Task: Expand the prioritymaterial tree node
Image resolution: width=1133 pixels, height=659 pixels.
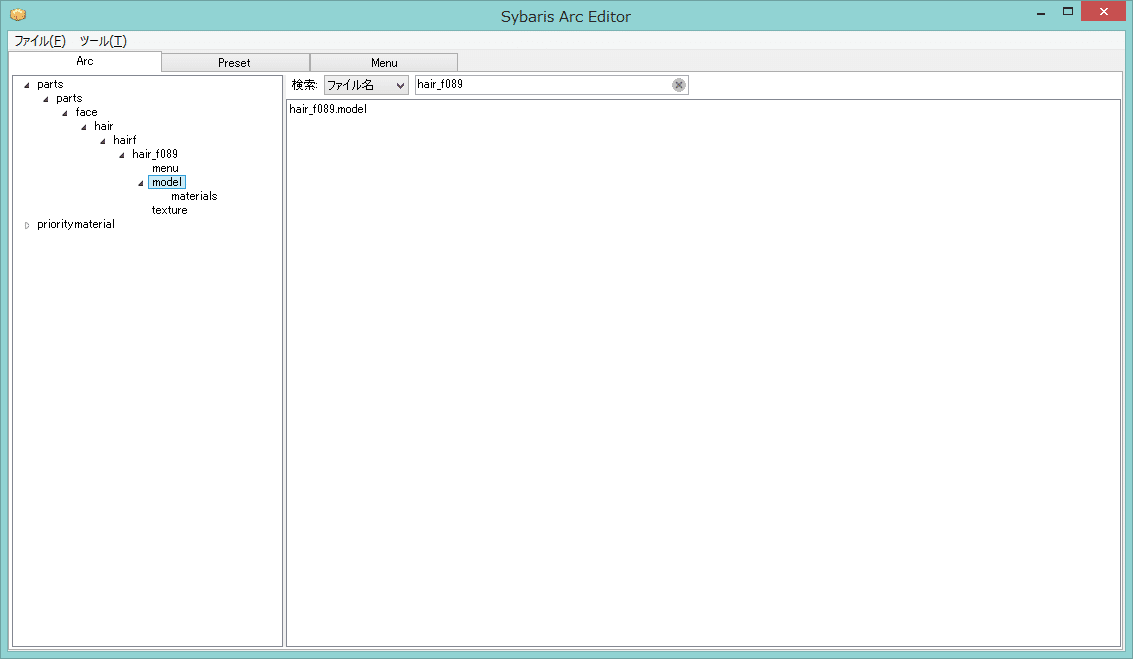Action: click(27, 225)
